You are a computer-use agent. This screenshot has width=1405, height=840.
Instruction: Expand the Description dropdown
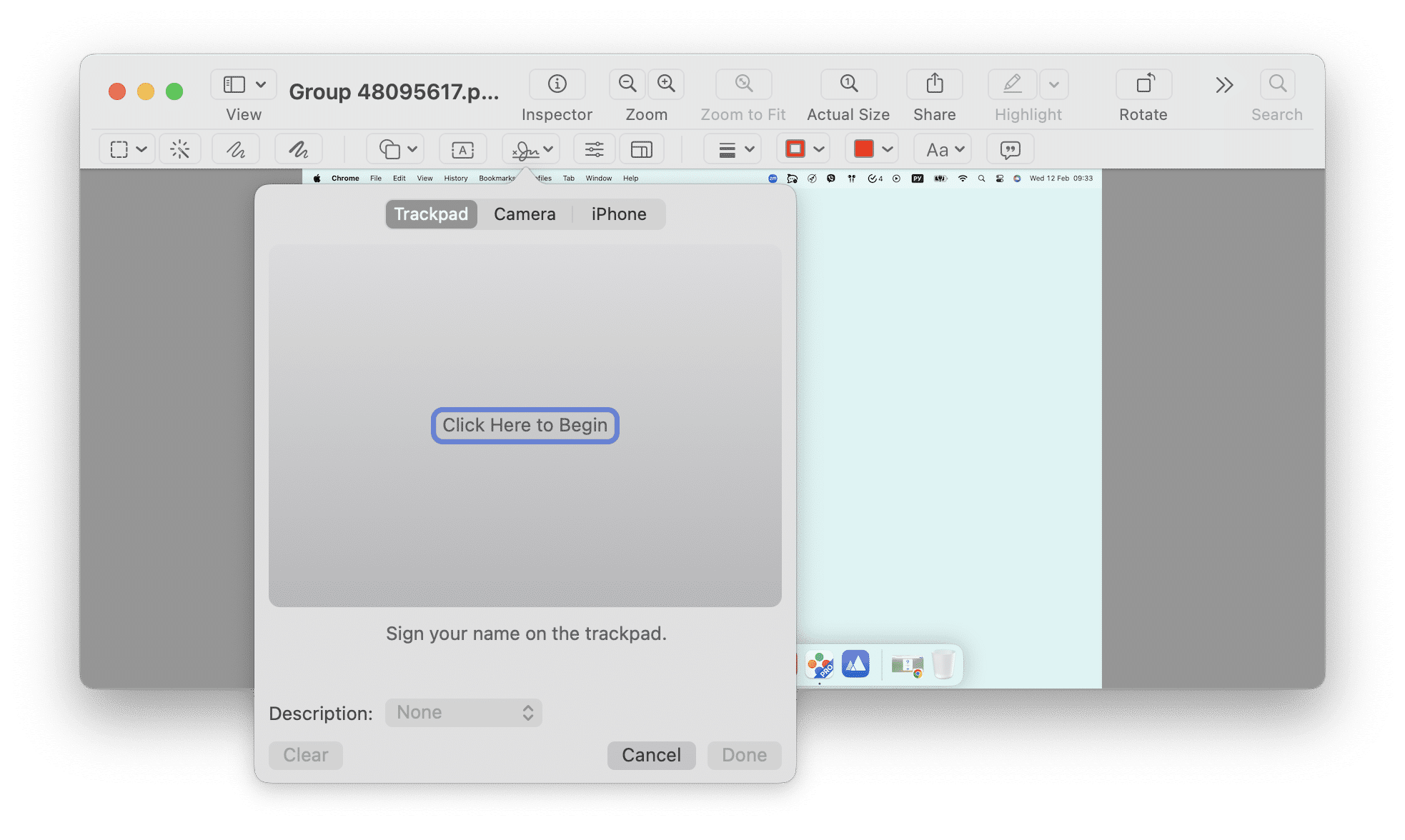[x=462, y=712]
